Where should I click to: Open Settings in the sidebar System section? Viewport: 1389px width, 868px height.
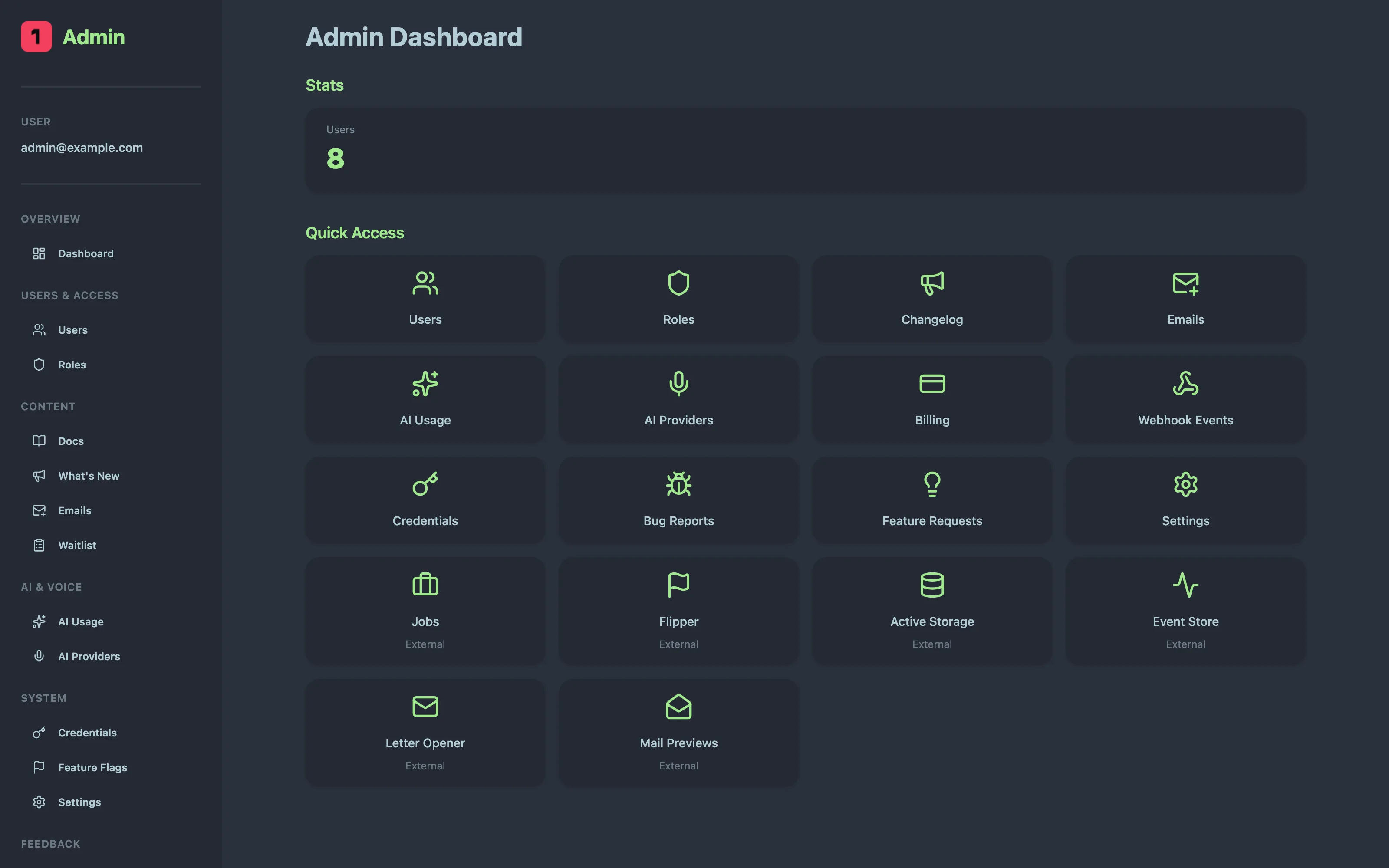[x=79, y=802]
